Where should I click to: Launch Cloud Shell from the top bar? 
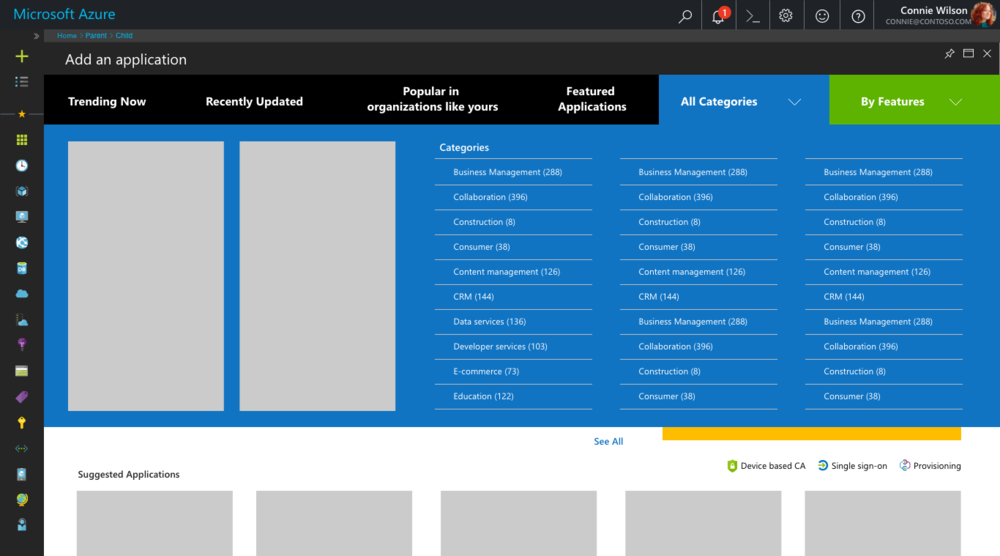point(753,17)
